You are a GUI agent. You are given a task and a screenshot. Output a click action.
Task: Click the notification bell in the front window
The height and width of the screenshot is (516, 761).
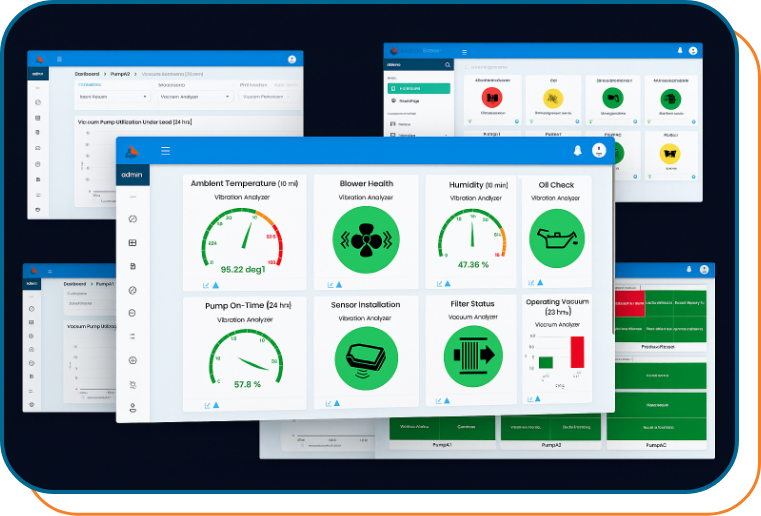pos(578,150)
